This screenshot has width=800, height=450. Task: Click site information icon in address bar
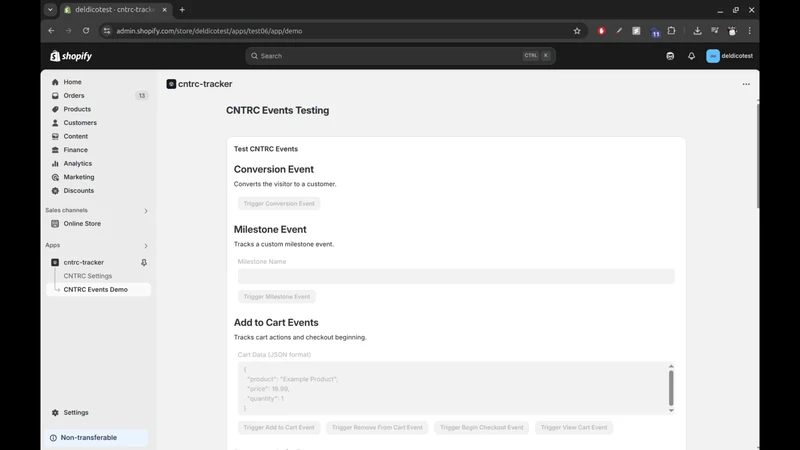107,31
